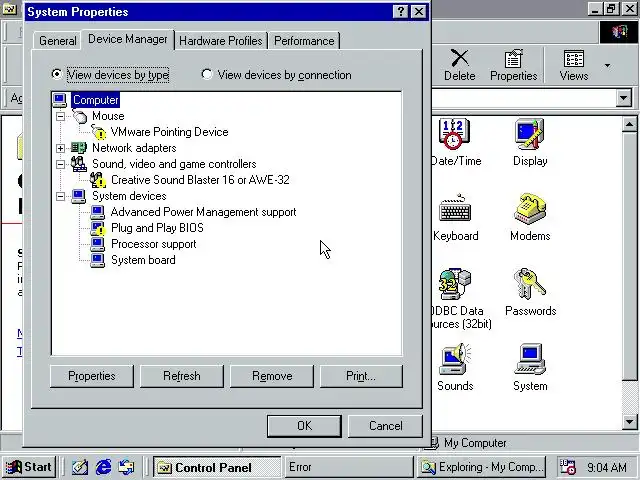
Task: Switch to the Device Manager tab
Action: point(128,39)
